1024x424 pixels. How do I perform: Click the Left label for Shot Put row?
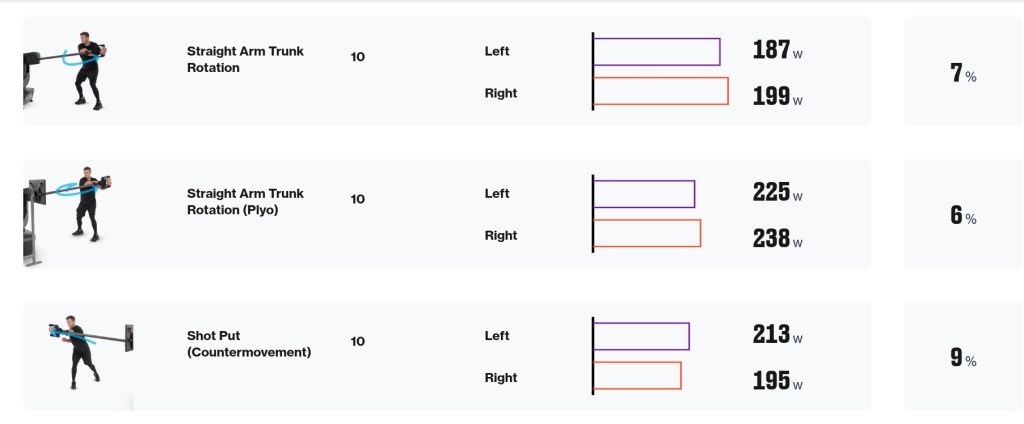click(x=497, y=336)
